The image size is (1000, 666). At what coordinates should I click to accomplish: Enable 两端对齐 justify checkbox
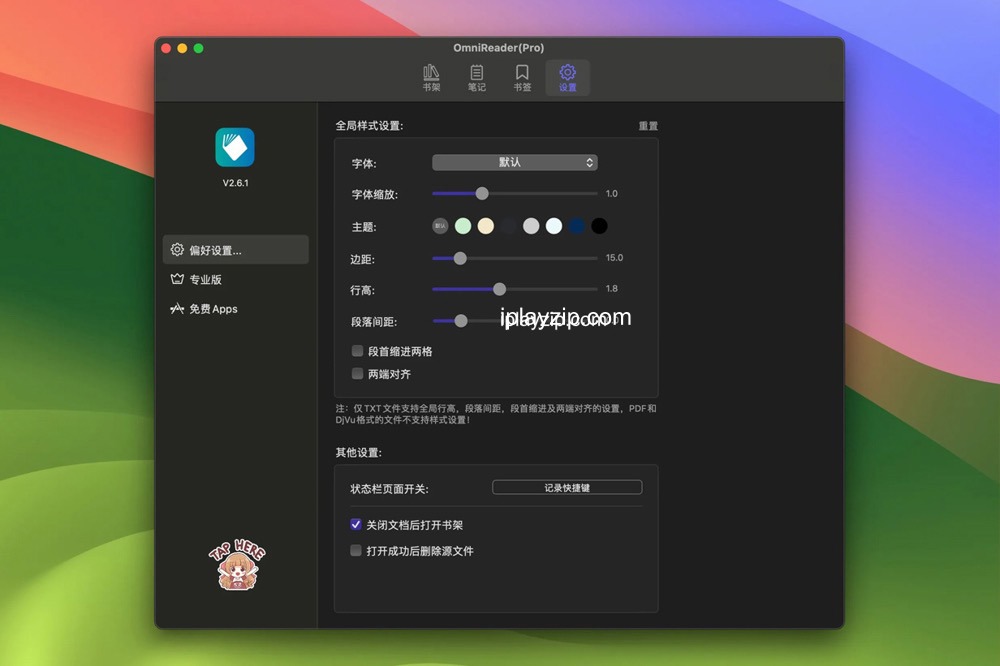click(357, 374)
